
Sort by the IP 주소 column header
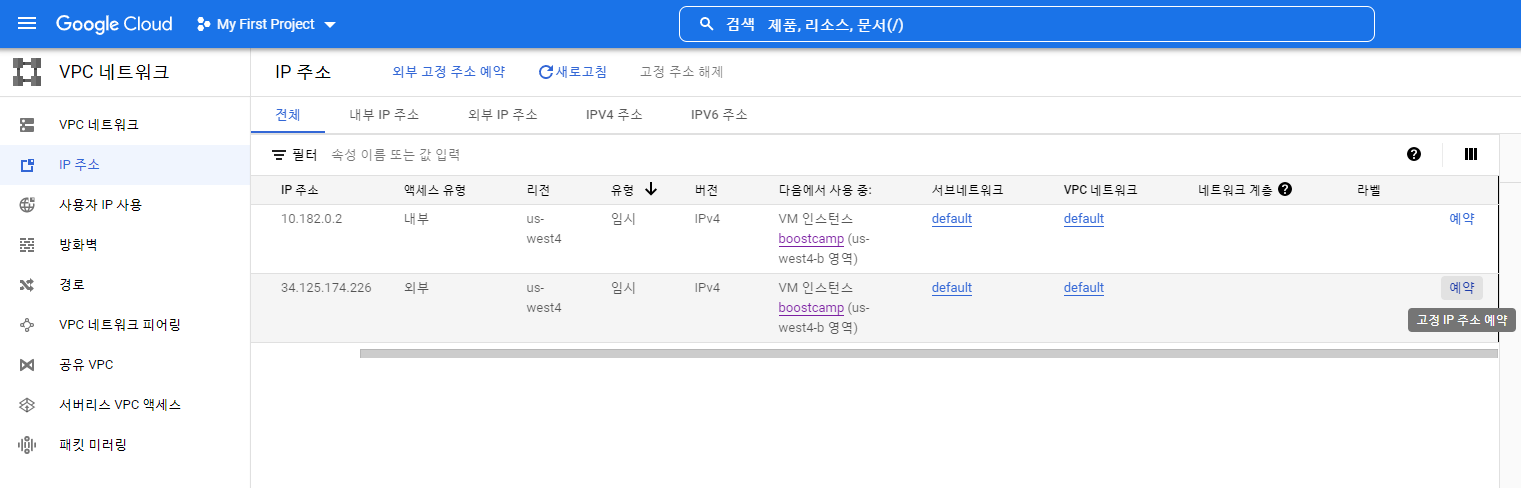tap(300, 190)
